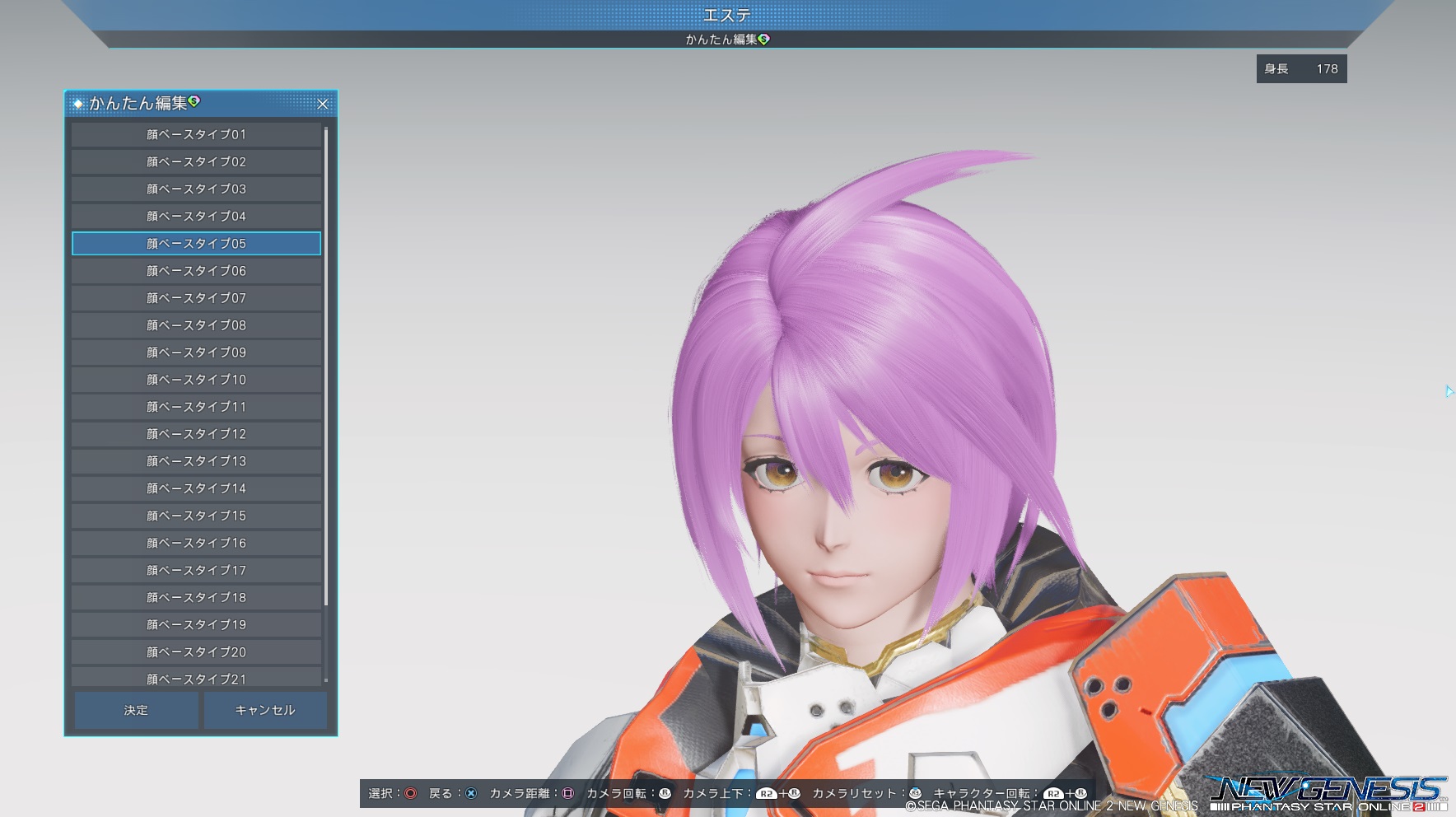Click the R2 icon beside キャラクター回転
The height and width of the screenshot is (817, 1456).
1052,794
